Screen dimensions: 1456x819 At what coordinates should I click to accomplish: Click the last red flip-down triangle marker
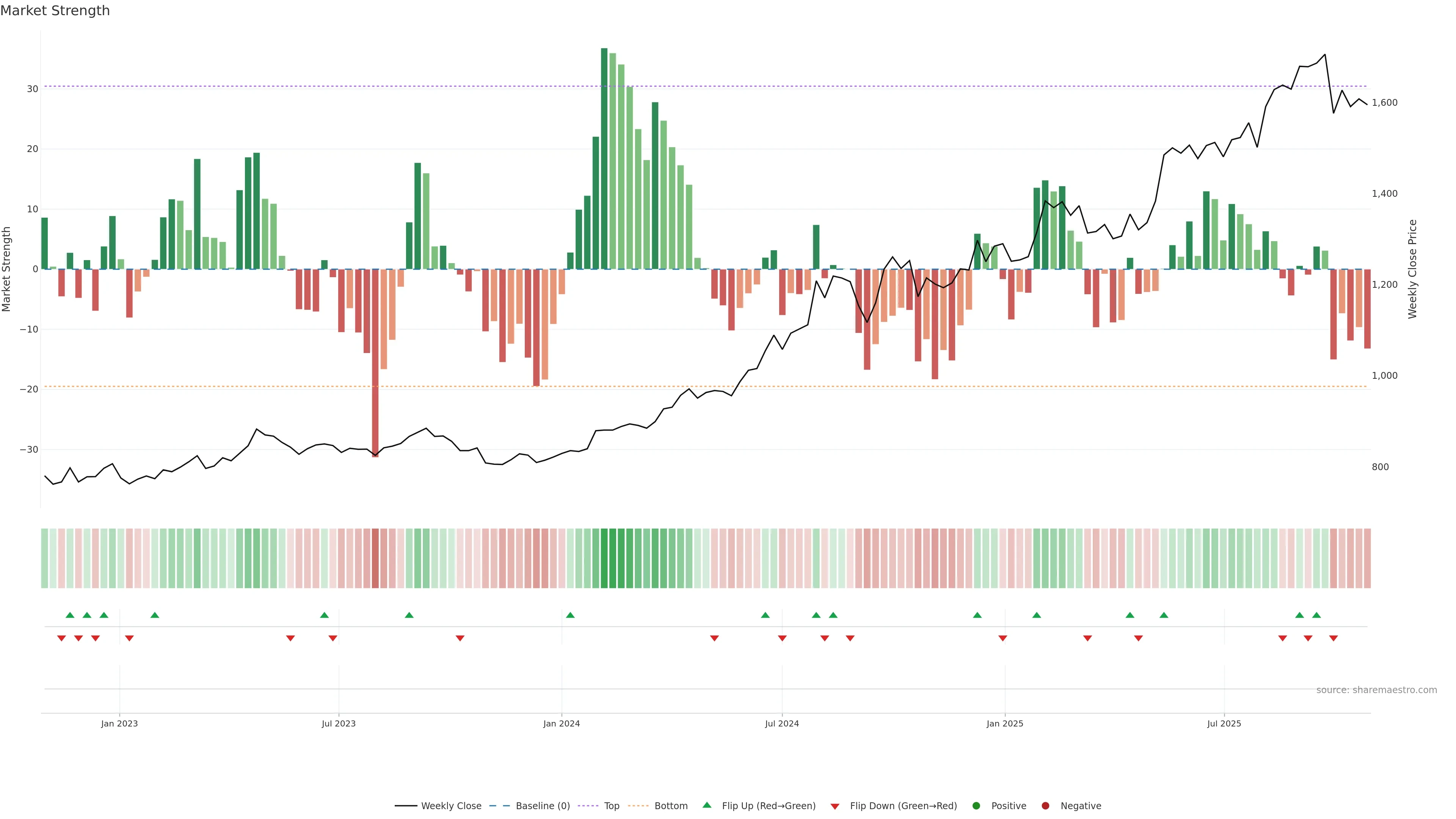(x=1334, y=638)
